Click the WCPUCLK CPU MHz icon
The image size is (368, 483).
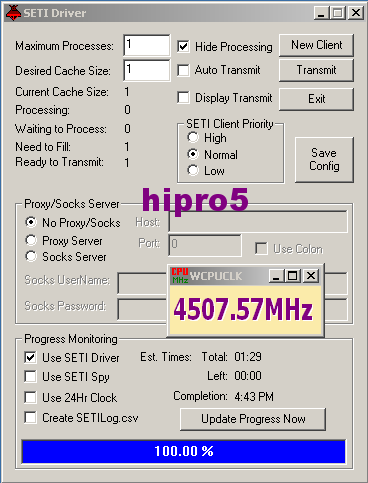tap(180, 276)
